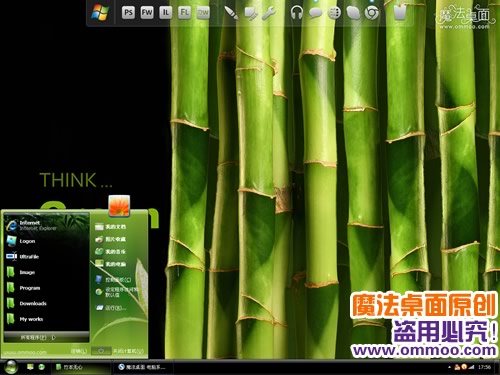Open My Documents (first right-column item)
The image size is (500, 375).
click(x=110, y=227)
